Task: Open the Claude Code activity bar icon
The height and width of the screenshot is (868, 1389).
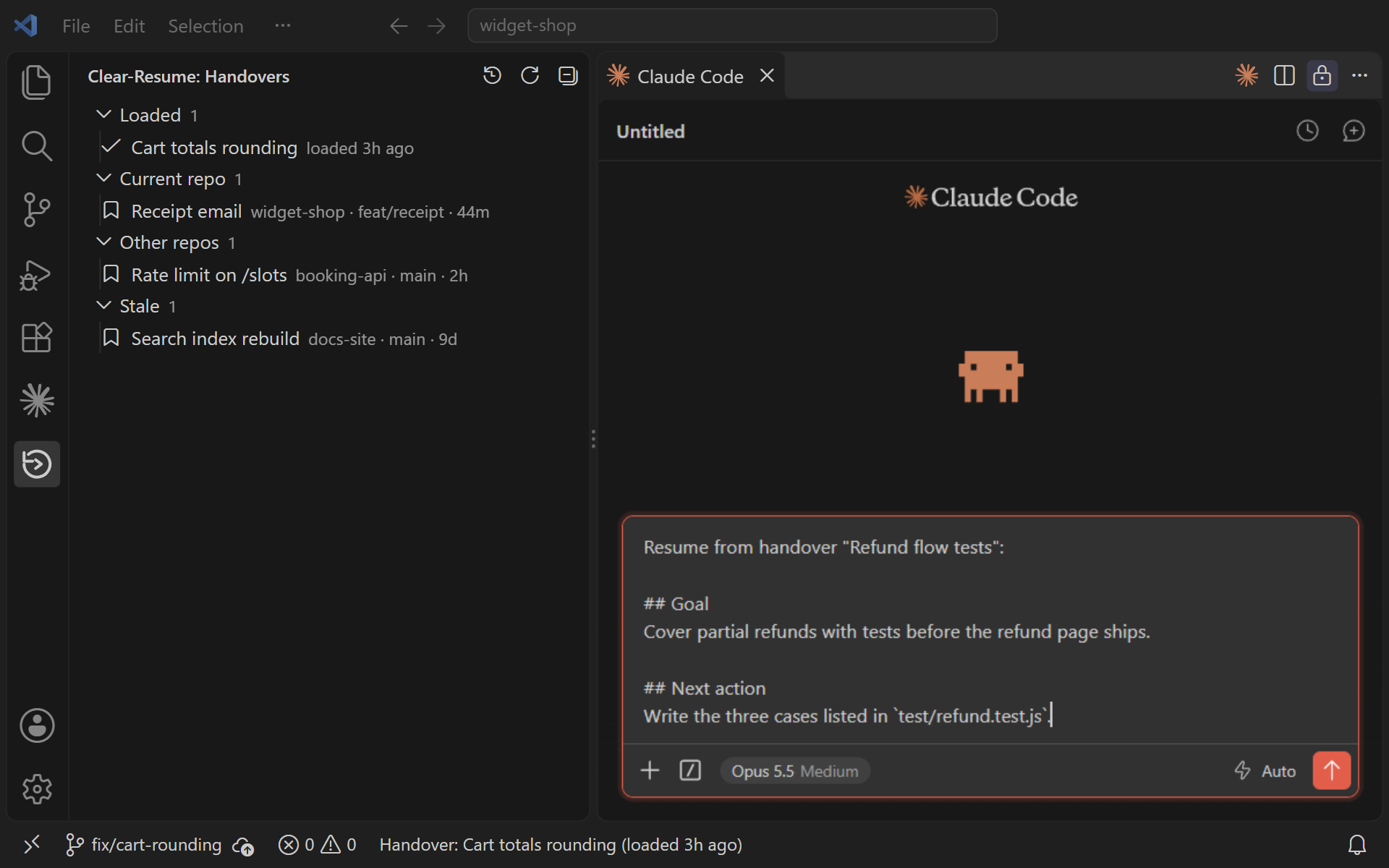Action: [36, 400]
